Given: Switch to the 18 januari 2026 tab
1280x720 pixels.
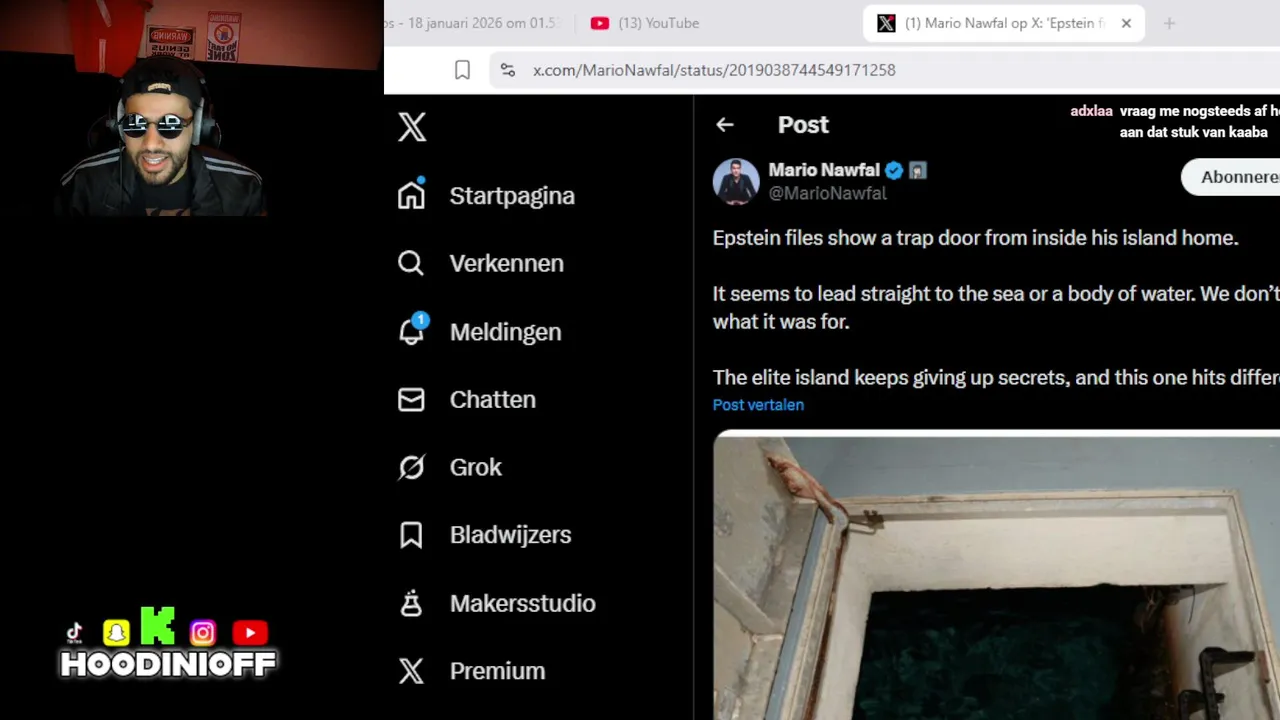Looking at the screenshot, I should (472, 23).
